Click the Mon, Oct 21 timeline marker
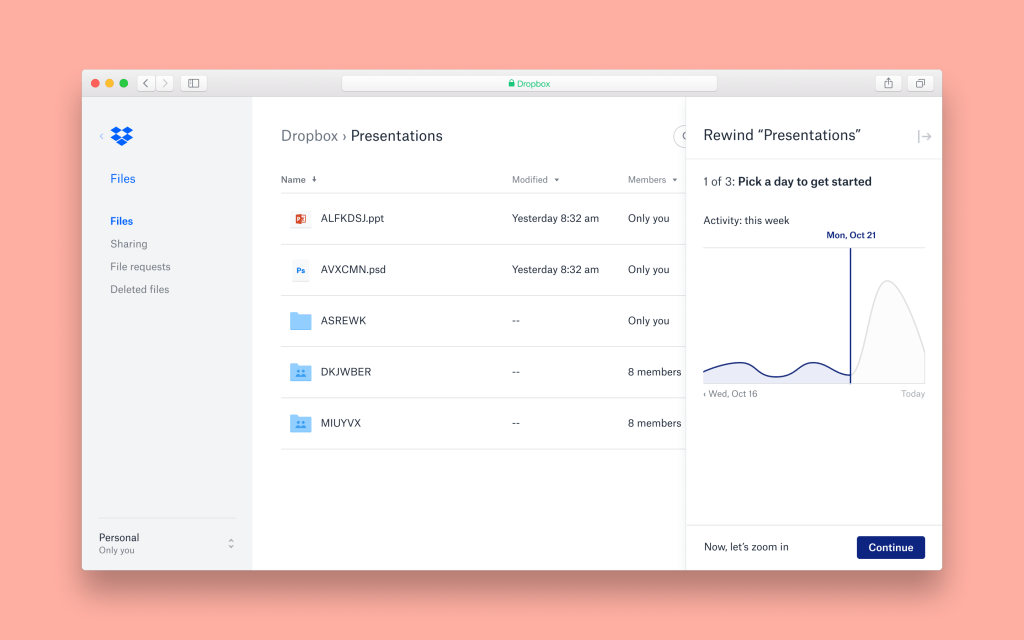Screen dimensions: 1024x640 point(850,236)
